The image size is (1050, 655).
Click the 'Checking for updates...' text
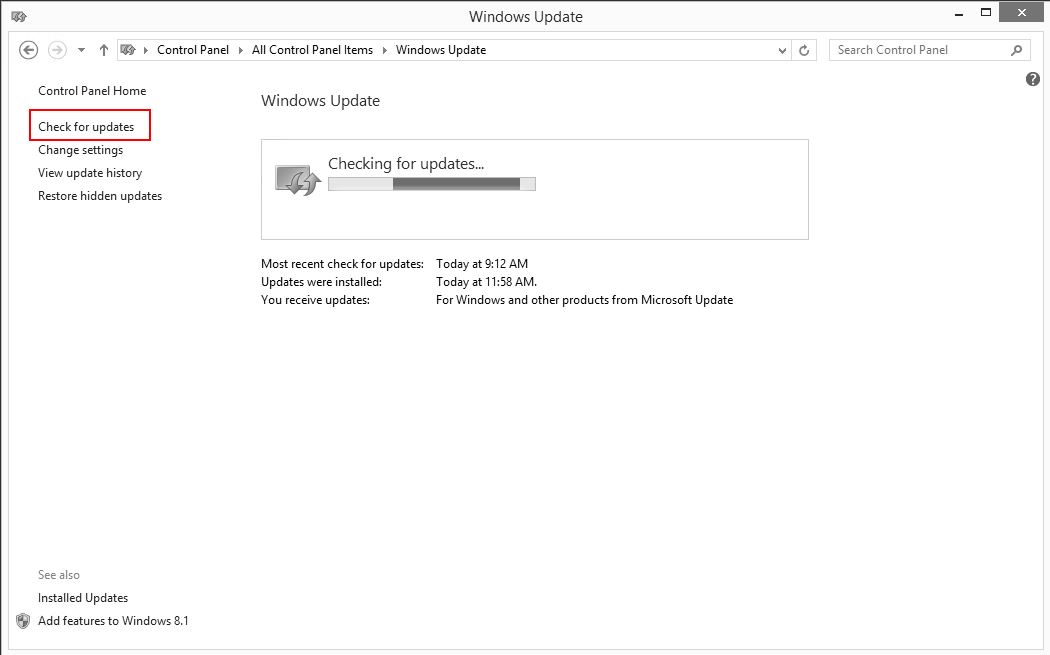(406, 164)
